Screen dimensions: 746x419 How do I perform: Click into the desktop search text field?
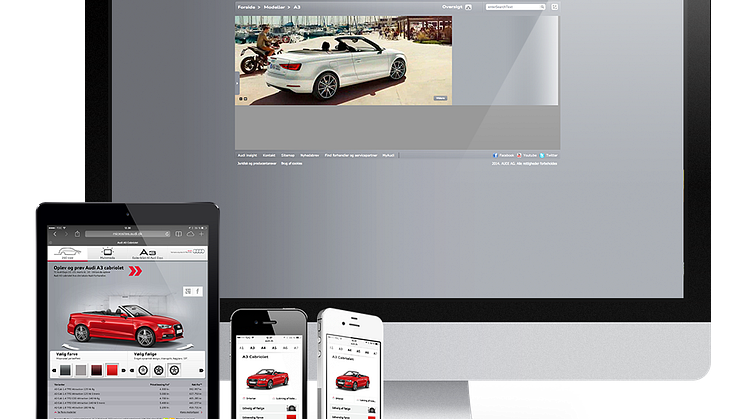(508, 7)
